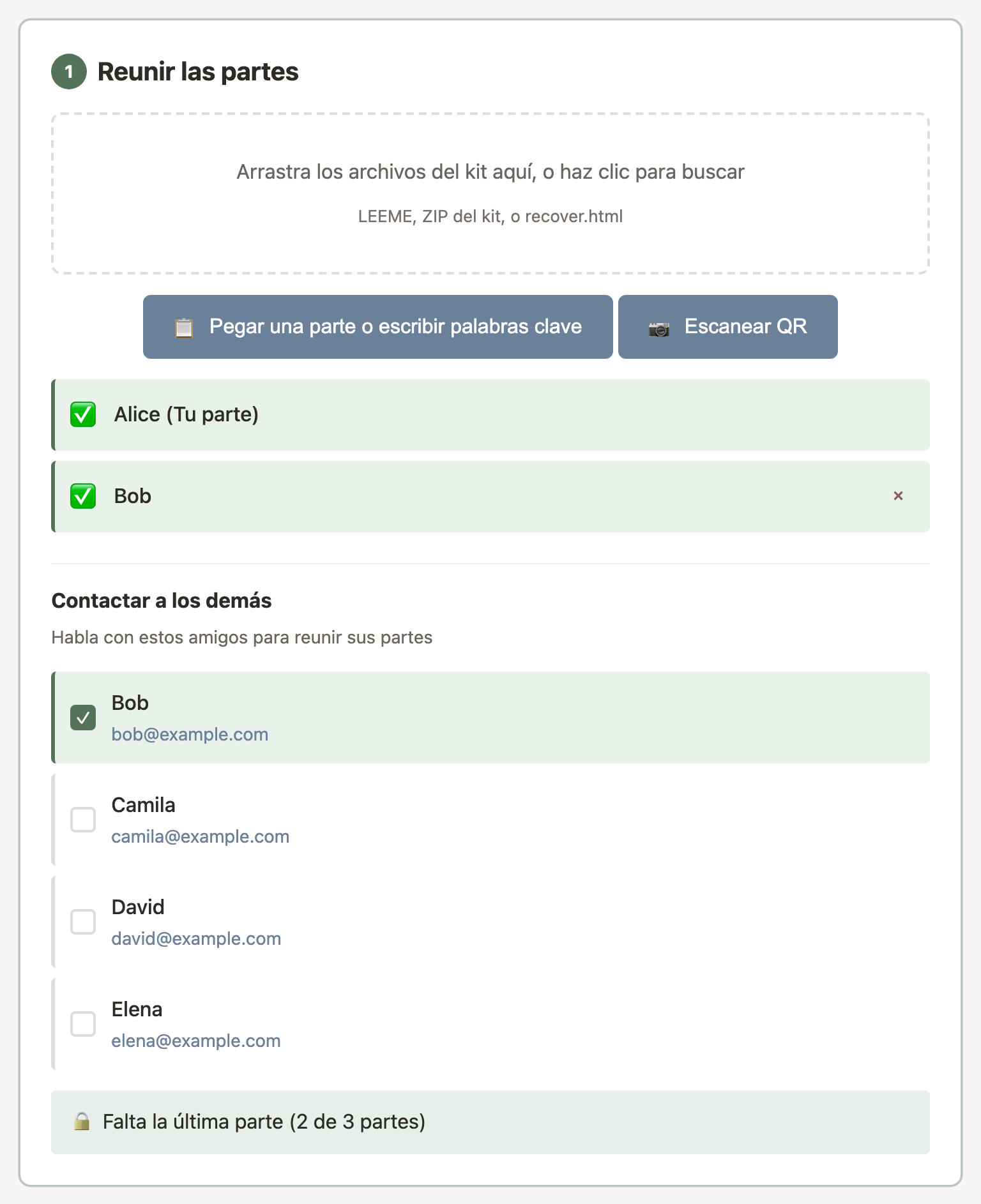Uncheck the Bob contact checkbox
Viewport: 981px width, 1204px height.
click(x=83, y=718)
